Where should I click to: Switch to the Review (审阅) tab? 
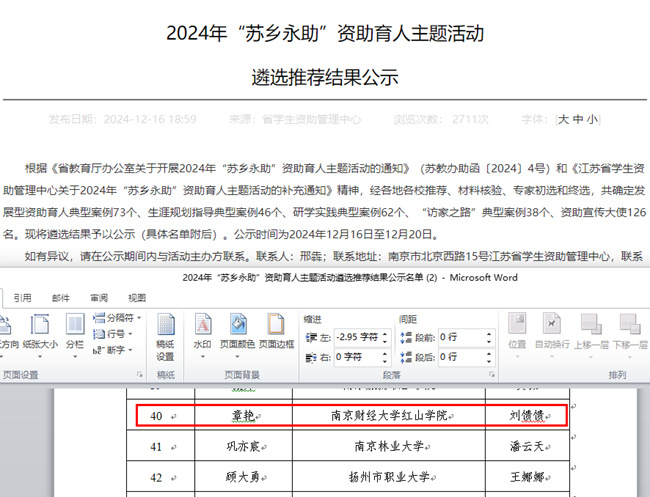[99, 297]
